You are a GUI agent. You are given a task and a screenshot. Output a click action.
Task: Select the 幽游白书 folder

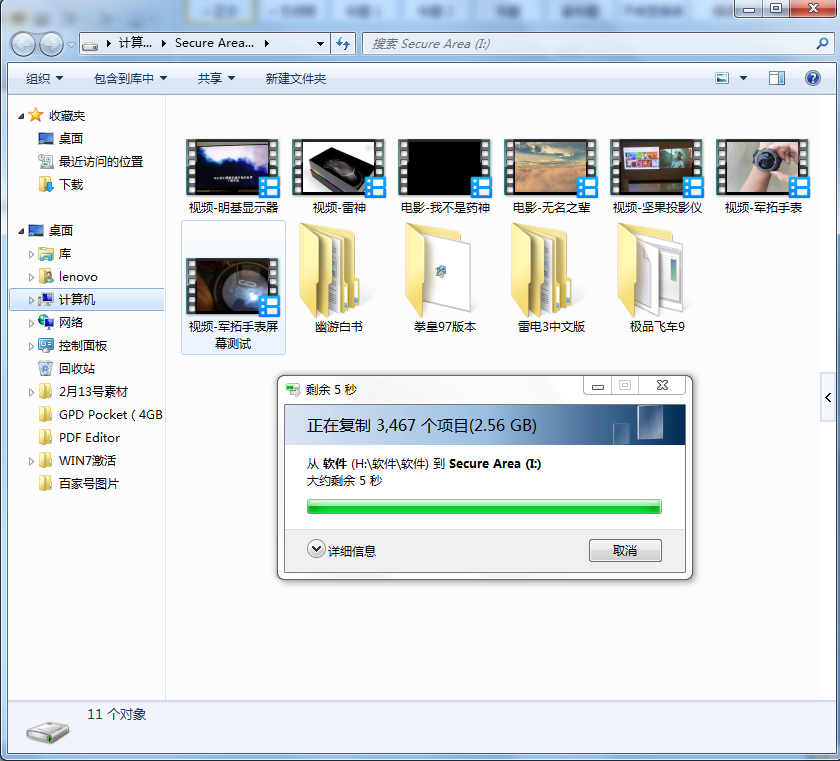[x=339, y=278]
